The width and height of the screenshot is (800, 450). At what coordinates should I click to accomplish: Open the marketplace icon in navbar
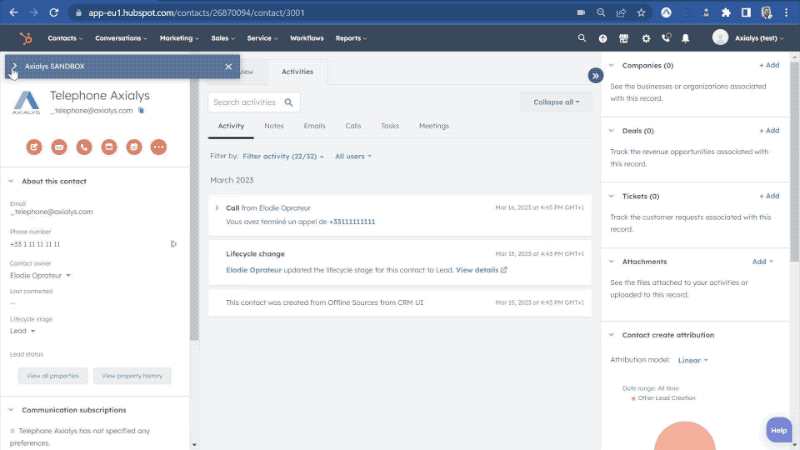(623, 38)
